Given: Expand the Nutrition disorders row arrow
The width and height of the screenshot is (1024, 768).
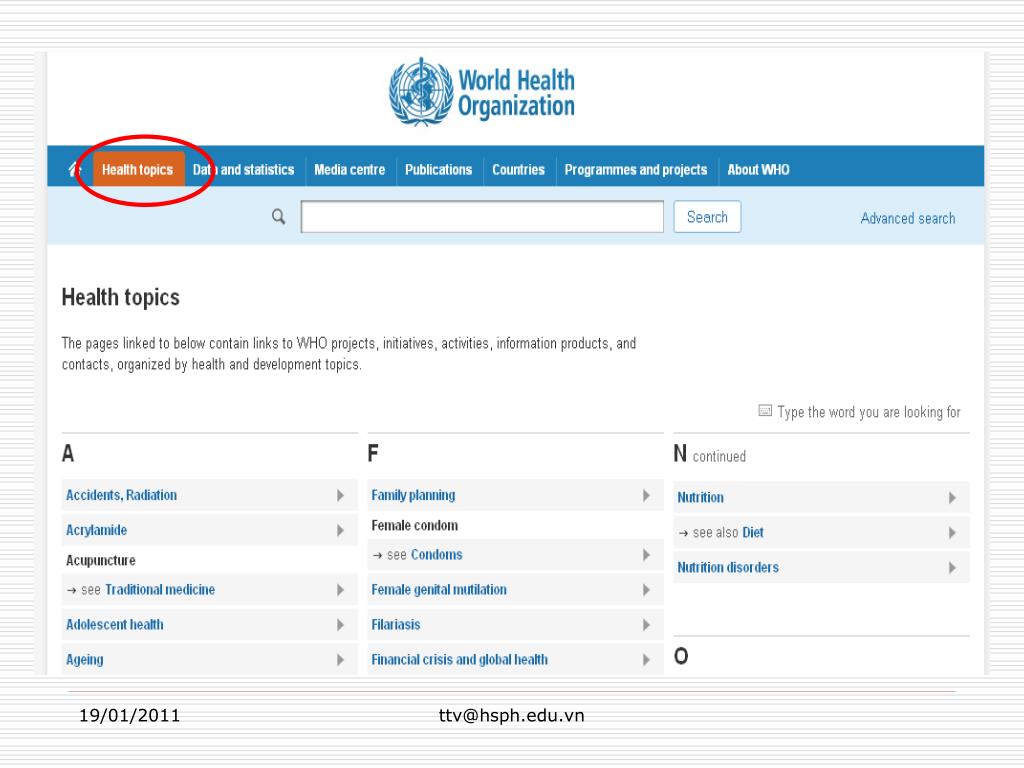Looking at the screenshot, I should click(952, 568).
